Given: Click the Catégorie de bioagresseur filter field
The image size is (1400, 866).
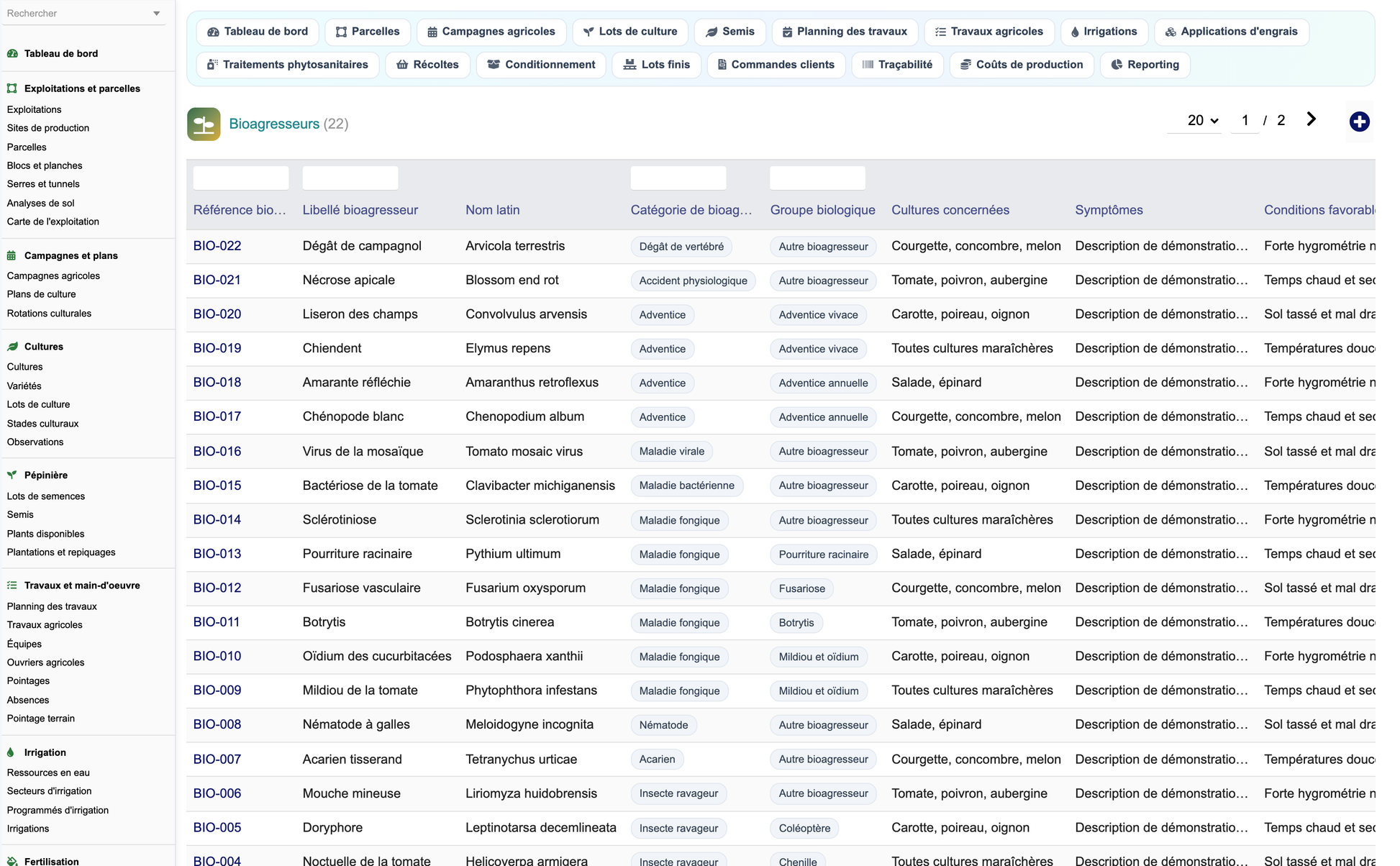Looking at the screenshot, I should pos(678,178).
